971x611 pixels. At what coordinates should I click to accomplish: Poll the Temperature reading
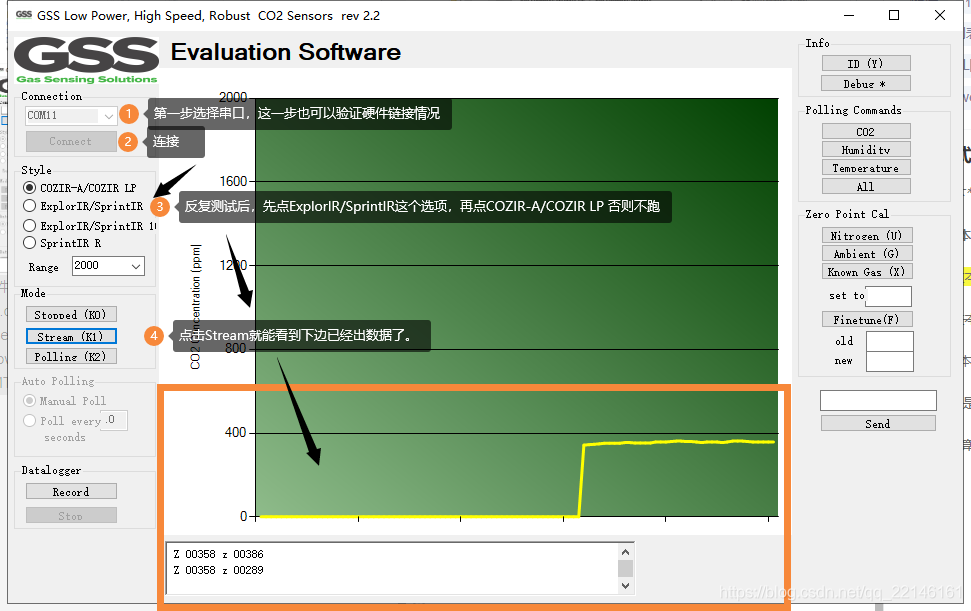pyautogui.click(x=866, y=168)
